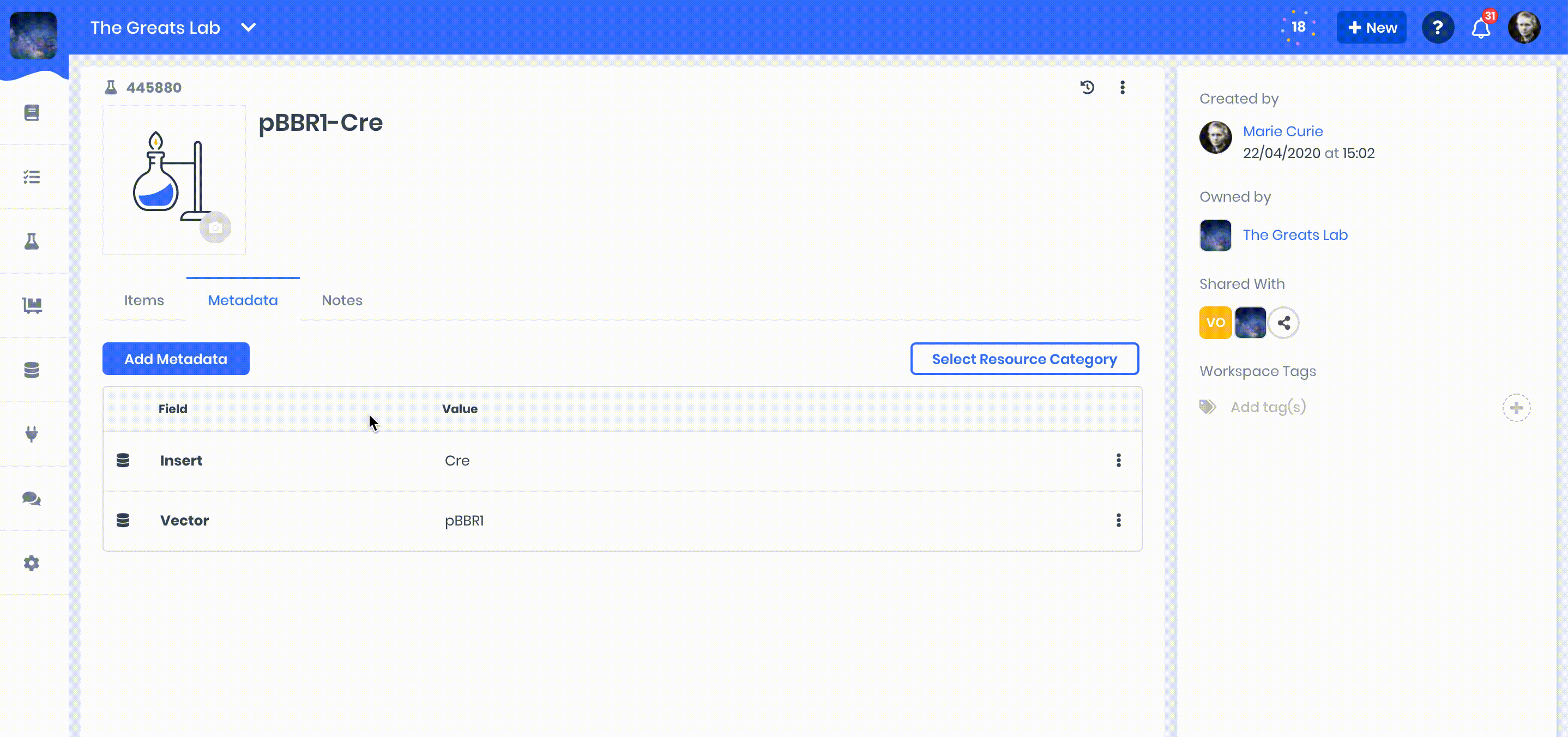Screen dimensions: 1568x737
Task: Open the notifications bell
Action: [1480, 28]
